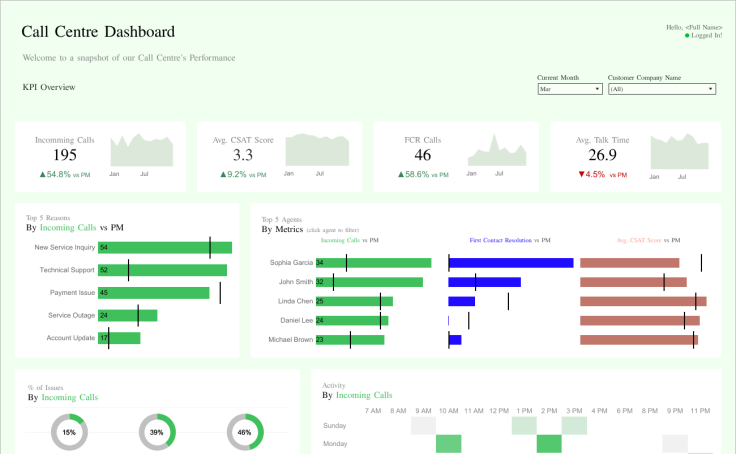
Task: Click the First Contact Resolution column header
Action: 501,240
